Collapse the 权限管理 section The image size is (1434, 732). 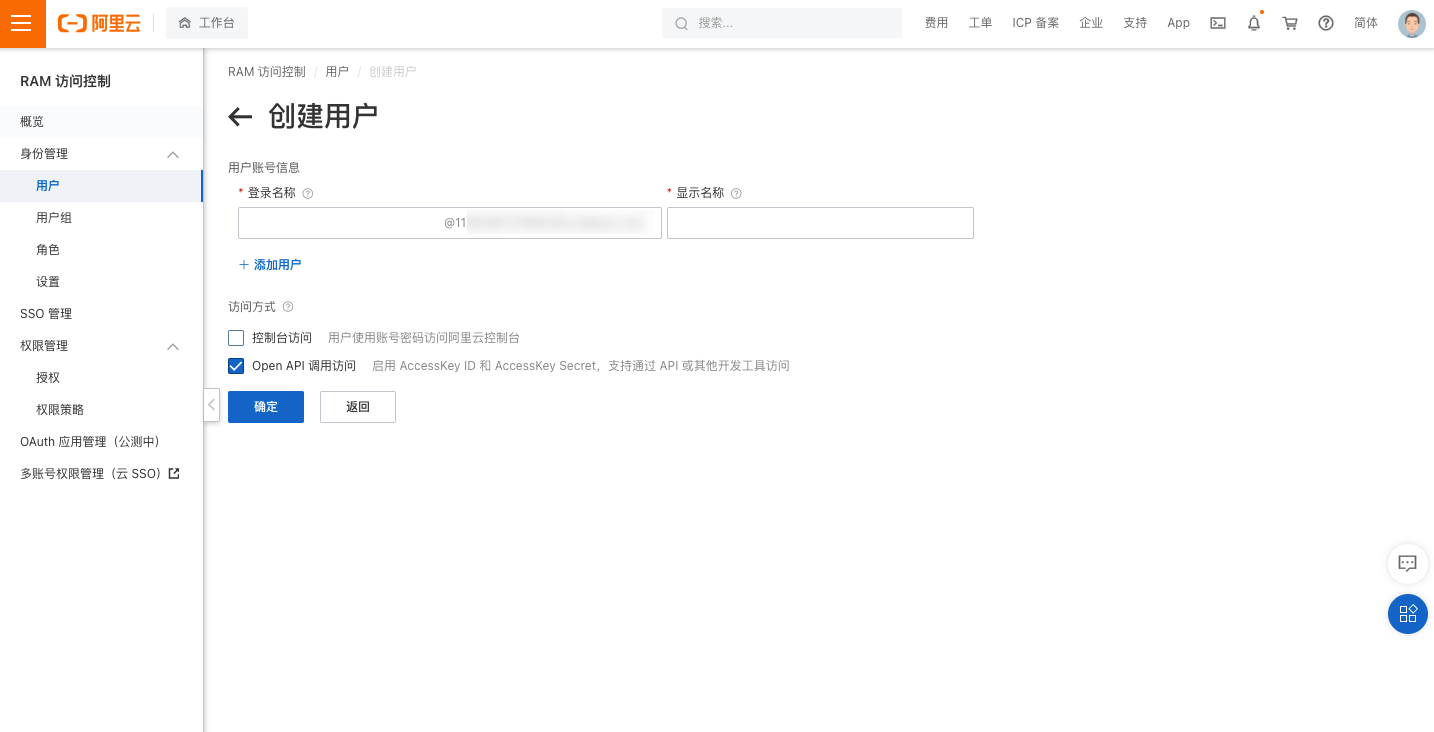172,345
